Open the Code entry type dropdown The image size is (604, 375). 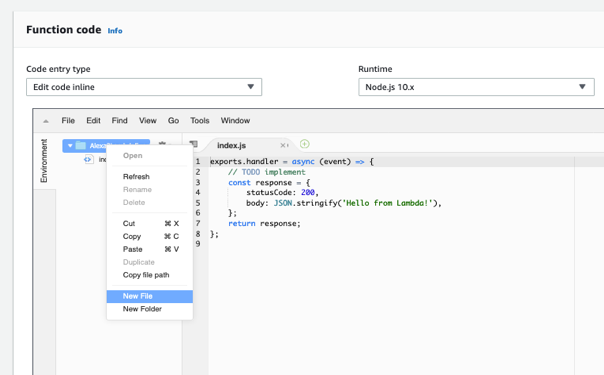point(144,87)
